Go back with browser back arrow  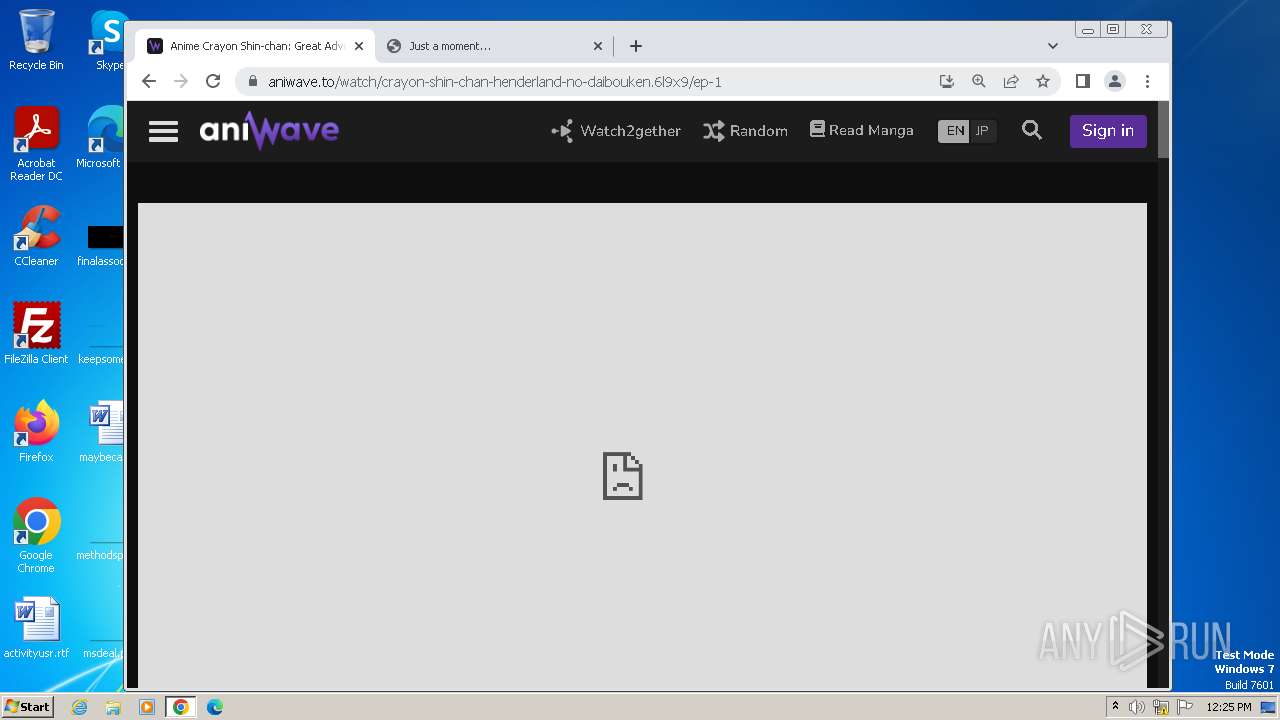click(149, 81)
